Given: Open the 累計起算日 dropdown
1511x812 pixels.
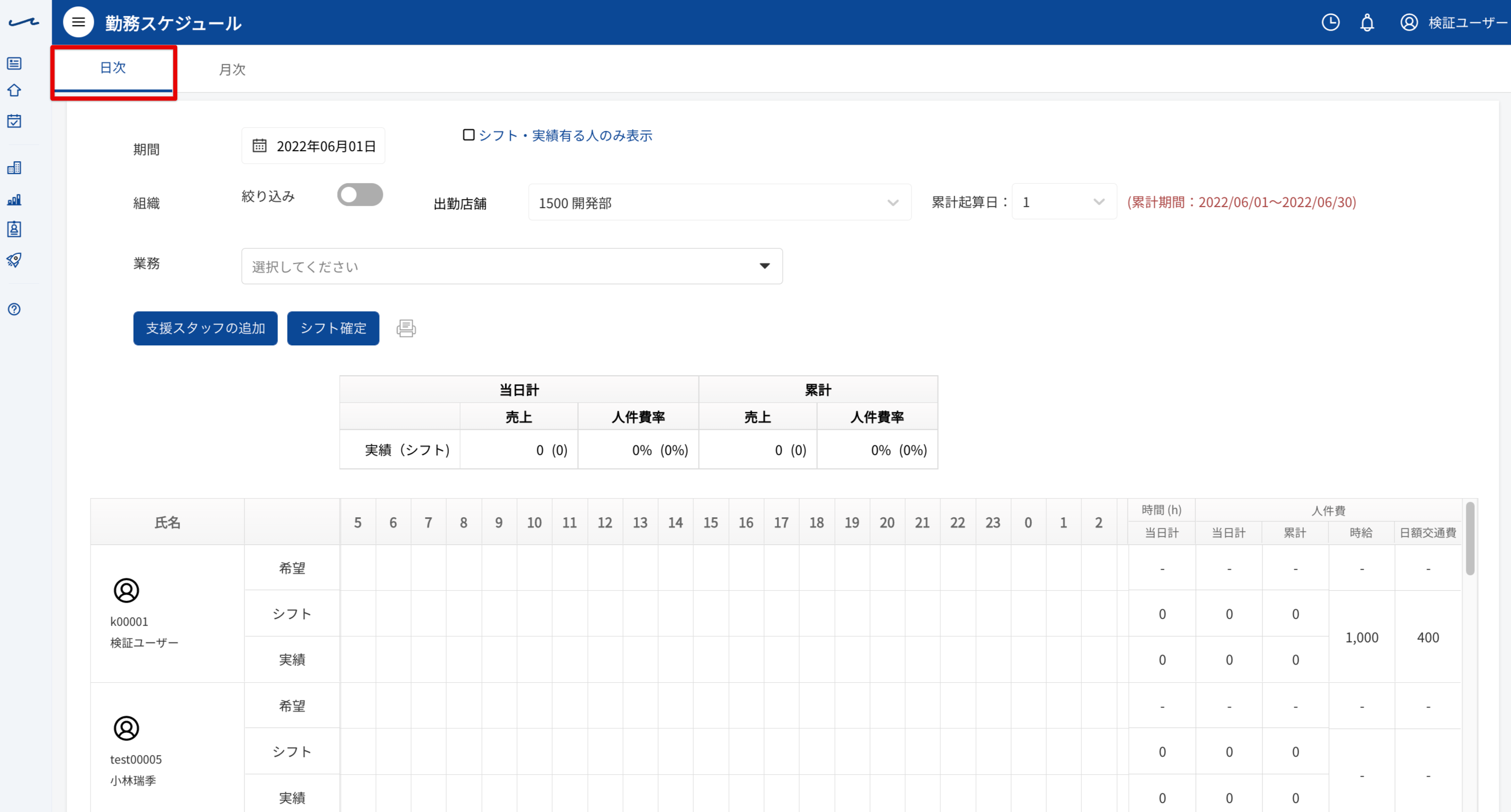Looking at the screenshot, I should click(1064, 202).
